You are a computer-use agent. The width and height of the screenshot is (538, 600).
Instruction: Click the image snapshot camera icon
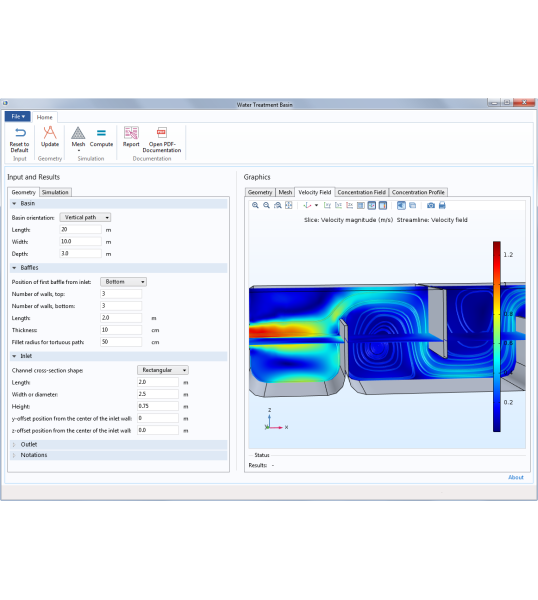point(431,205)
